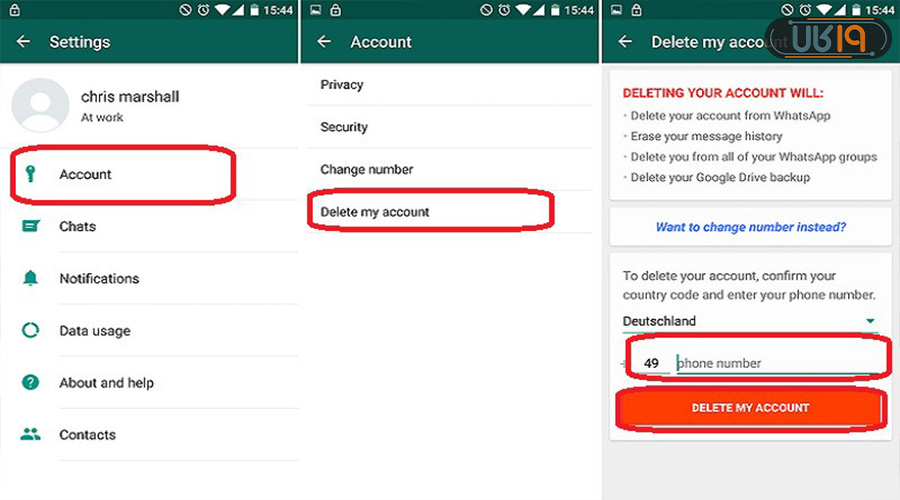Image resolution: width=900 pixels, height=500 pixels.
Task: Go back from Delete my account screen
Action: pos(625,41)
